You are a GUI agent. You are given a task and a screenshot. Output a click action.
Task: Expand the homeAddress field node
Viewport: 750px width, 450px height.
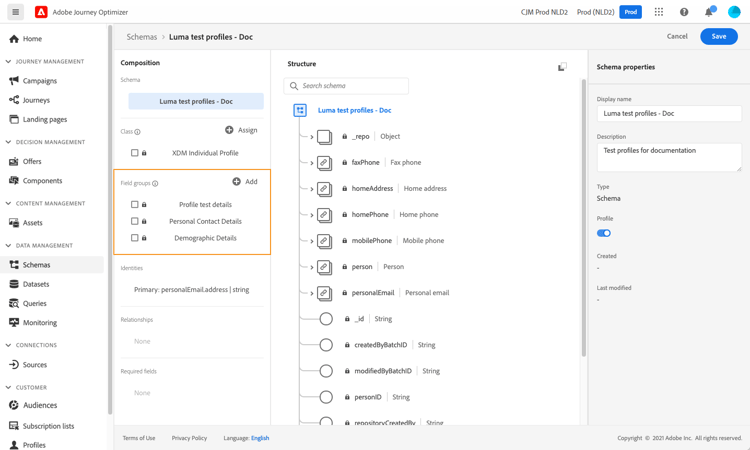point(312,189)
